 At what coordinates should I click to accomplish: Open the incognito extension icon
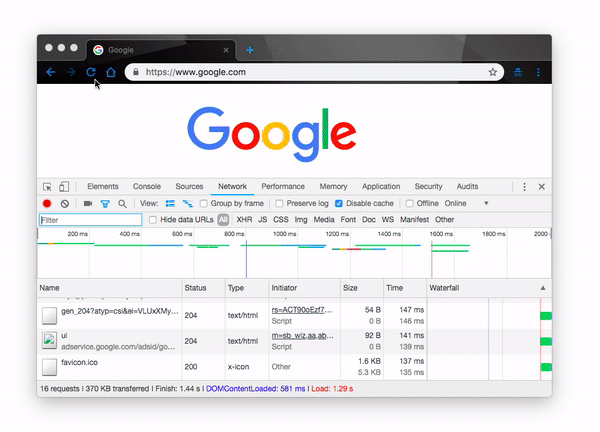point(518,72)
